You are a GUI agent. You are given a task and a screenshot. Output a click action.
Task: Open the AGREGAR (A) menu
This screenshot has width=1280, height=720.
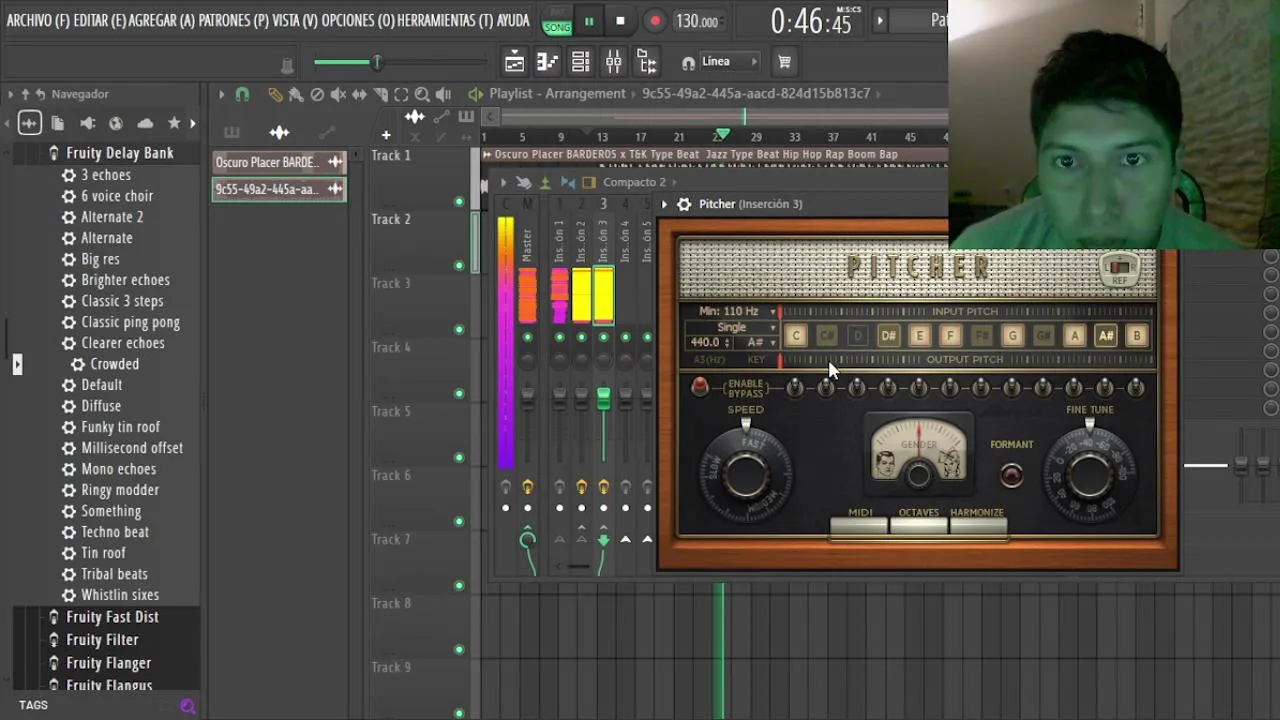[162, 20]
